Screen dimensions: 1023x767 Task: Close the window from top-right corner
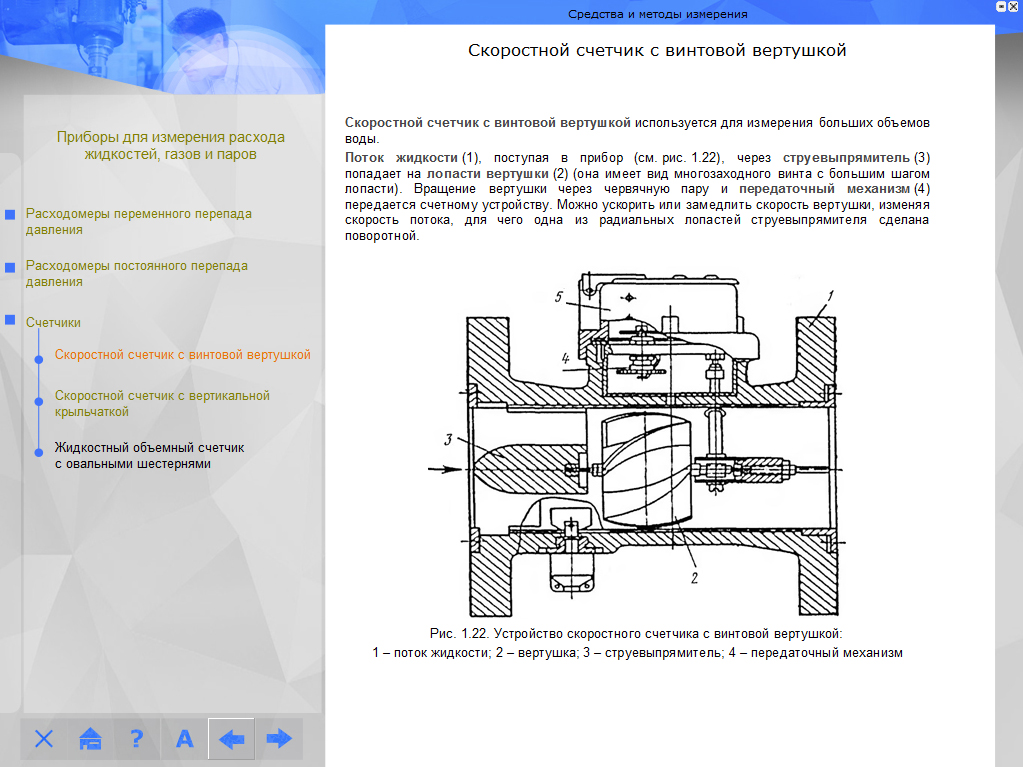1015,6
